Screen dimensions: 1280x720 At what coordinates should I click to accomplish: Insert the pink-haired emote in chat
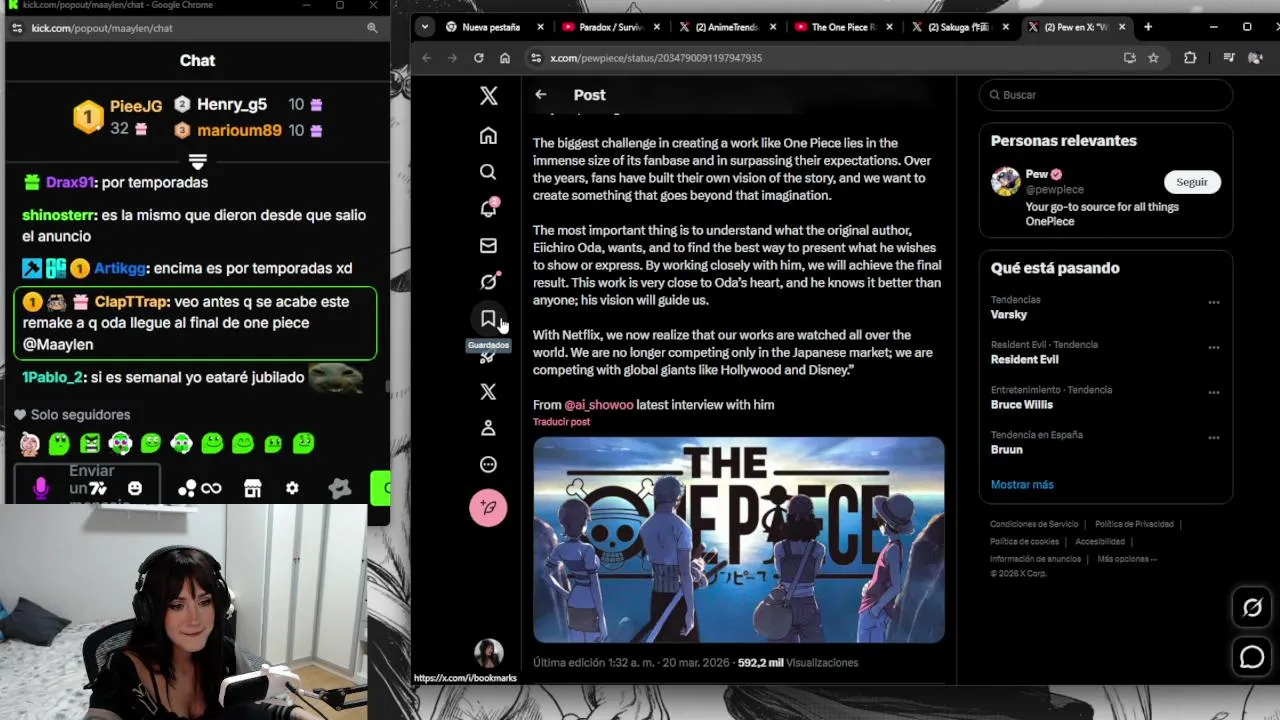click(30, 443)
